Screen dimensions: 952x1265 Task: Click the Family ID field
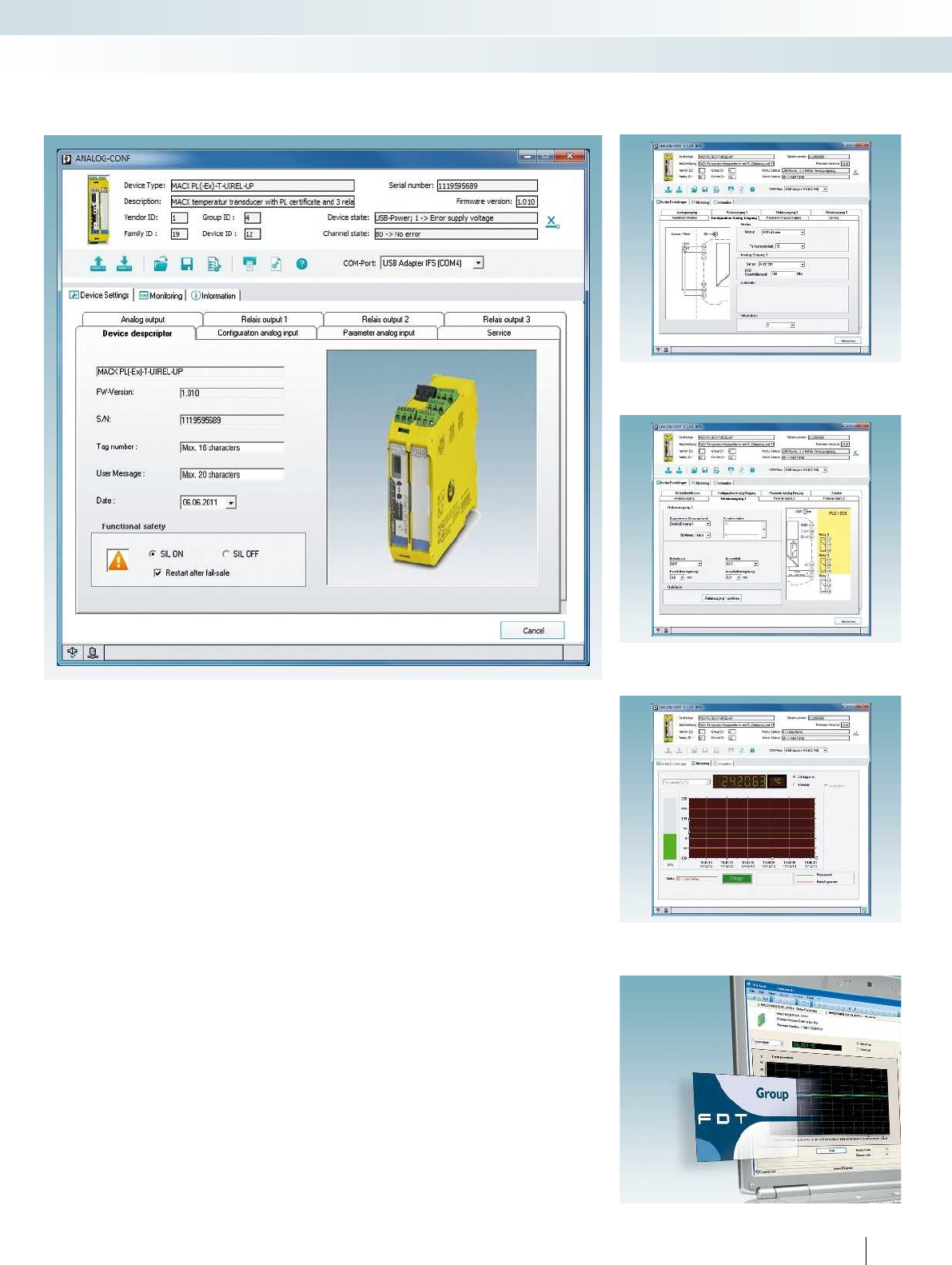tap(179, 234)
